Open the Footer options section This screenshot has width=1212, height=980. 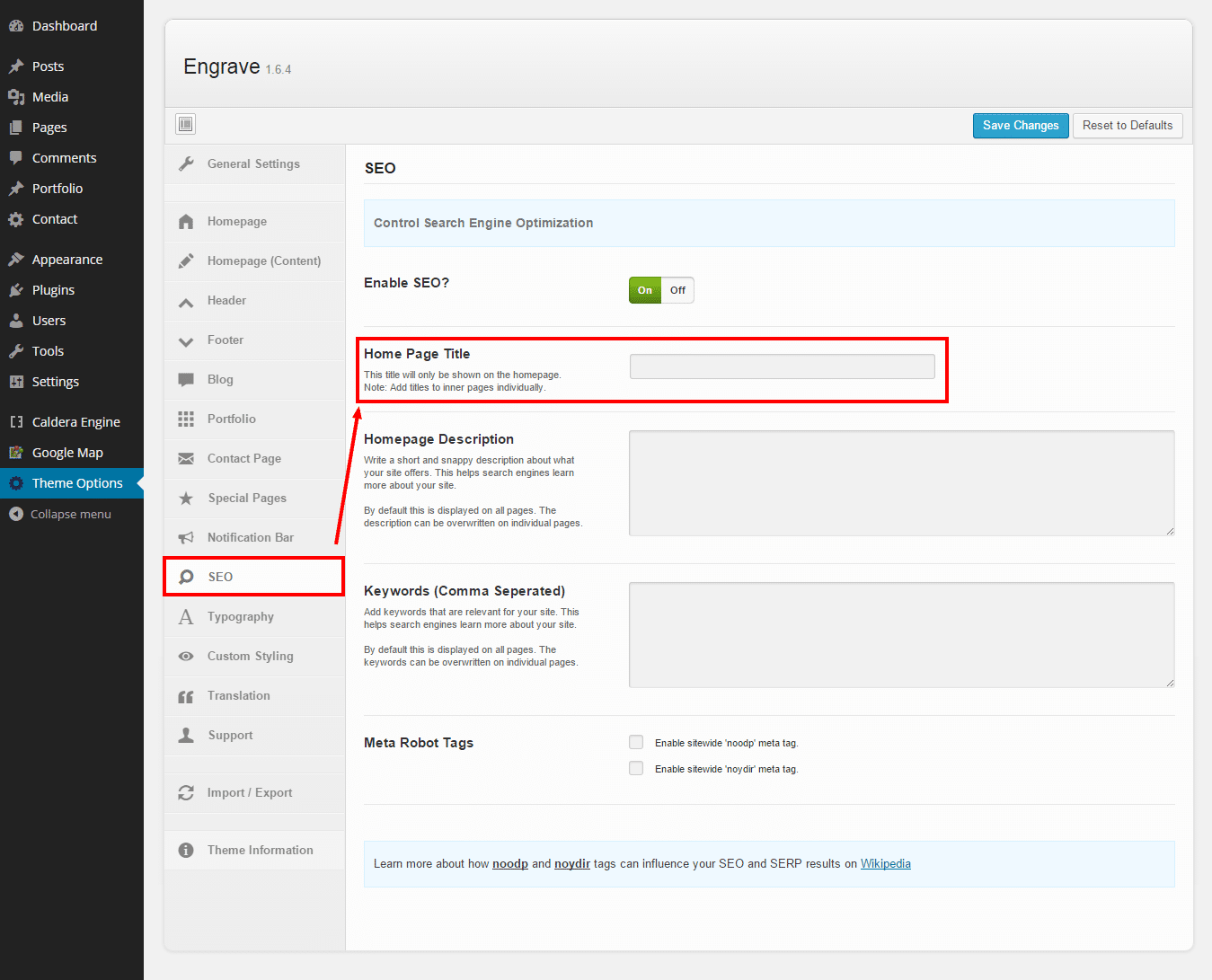point(226,340)
